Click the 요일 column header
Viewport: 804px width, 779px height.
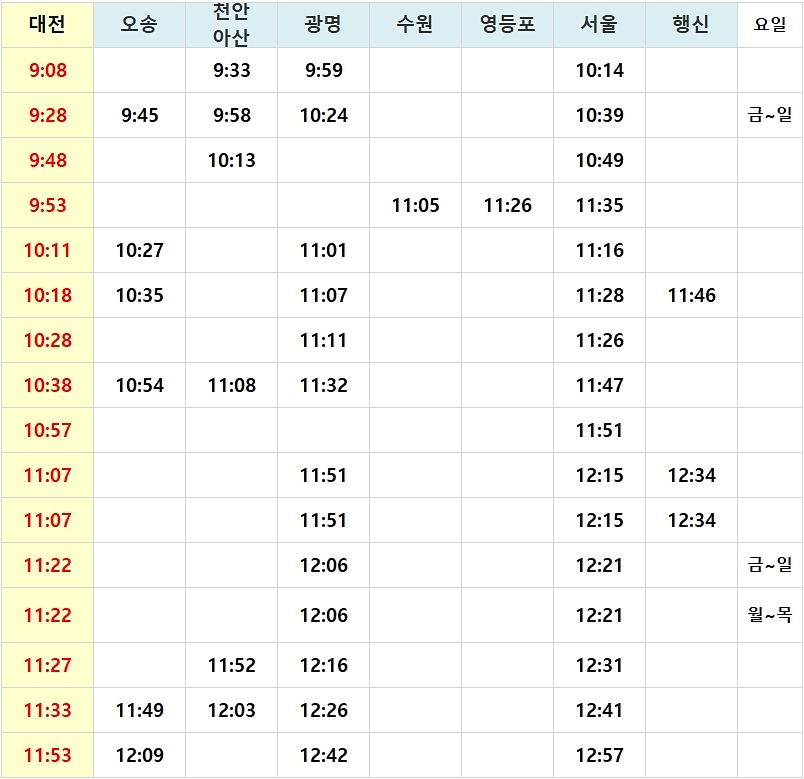coord(770,24)
